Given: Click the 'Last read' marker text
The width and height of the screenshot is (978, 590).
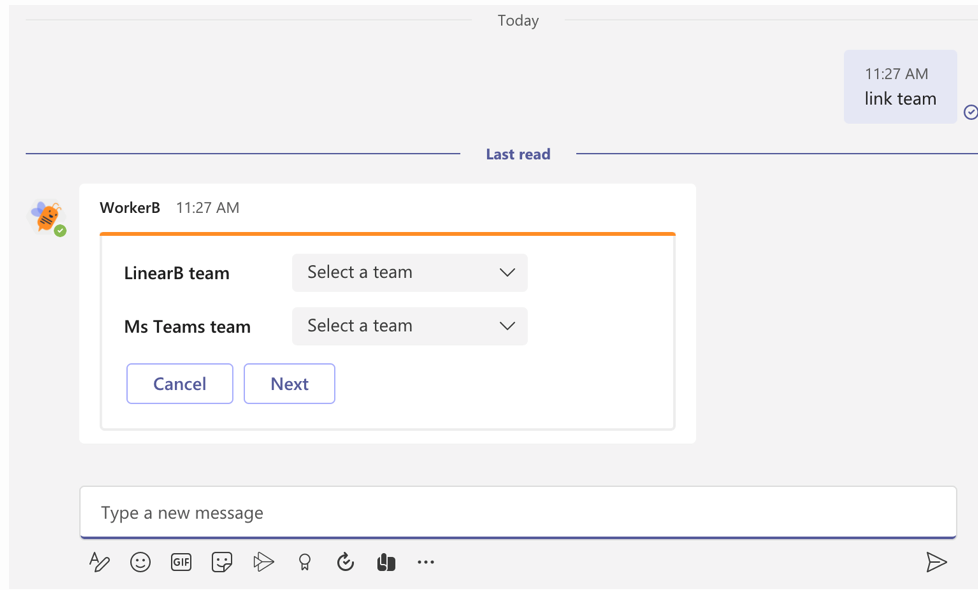Looking at the screenshot, I should (x=518, y=154).
